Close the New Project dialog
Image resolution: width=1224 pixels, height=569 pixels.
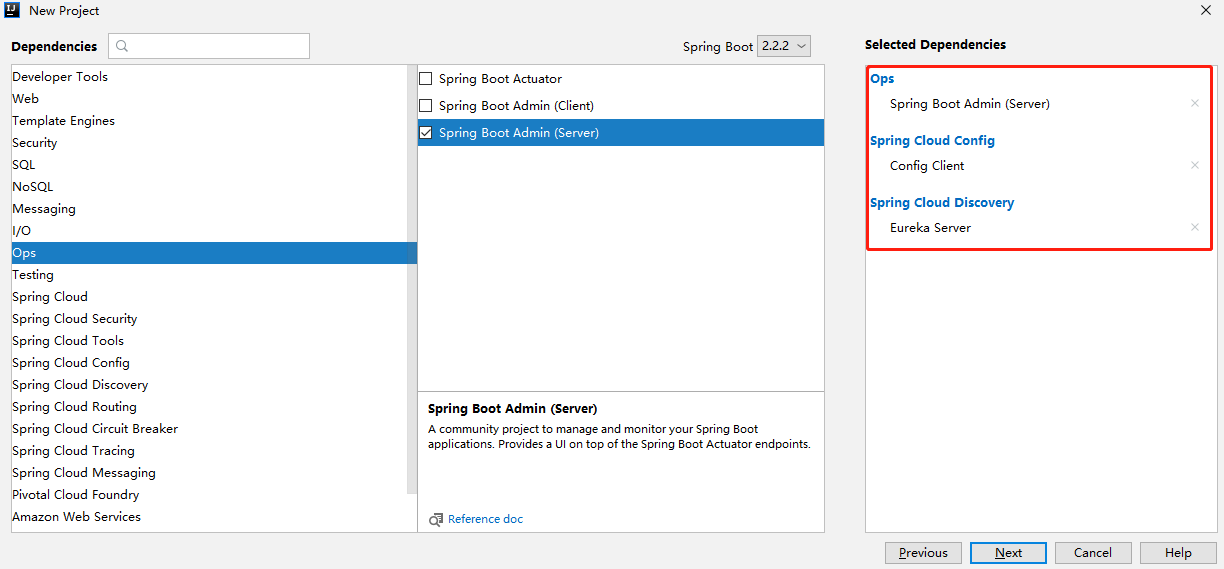tap(1205, 10)
